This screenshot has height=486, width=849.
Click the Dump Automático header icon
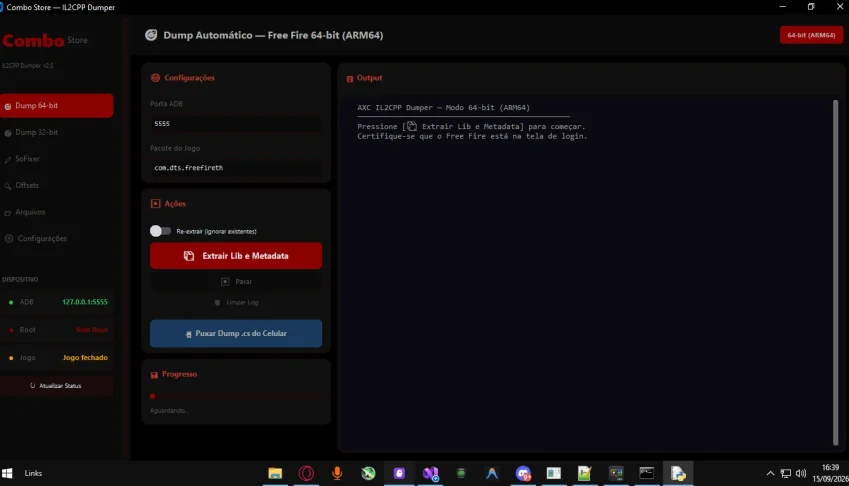click(x=151, y=35)
